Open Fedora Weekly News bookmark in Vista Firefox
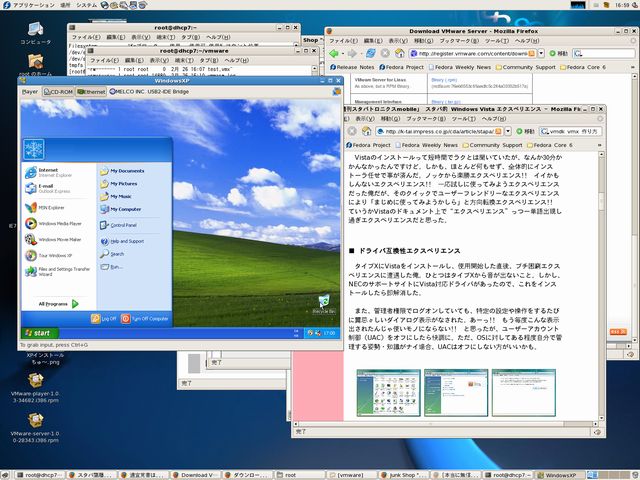Screen dimensions: 640x480 click(x=426, y=145)
